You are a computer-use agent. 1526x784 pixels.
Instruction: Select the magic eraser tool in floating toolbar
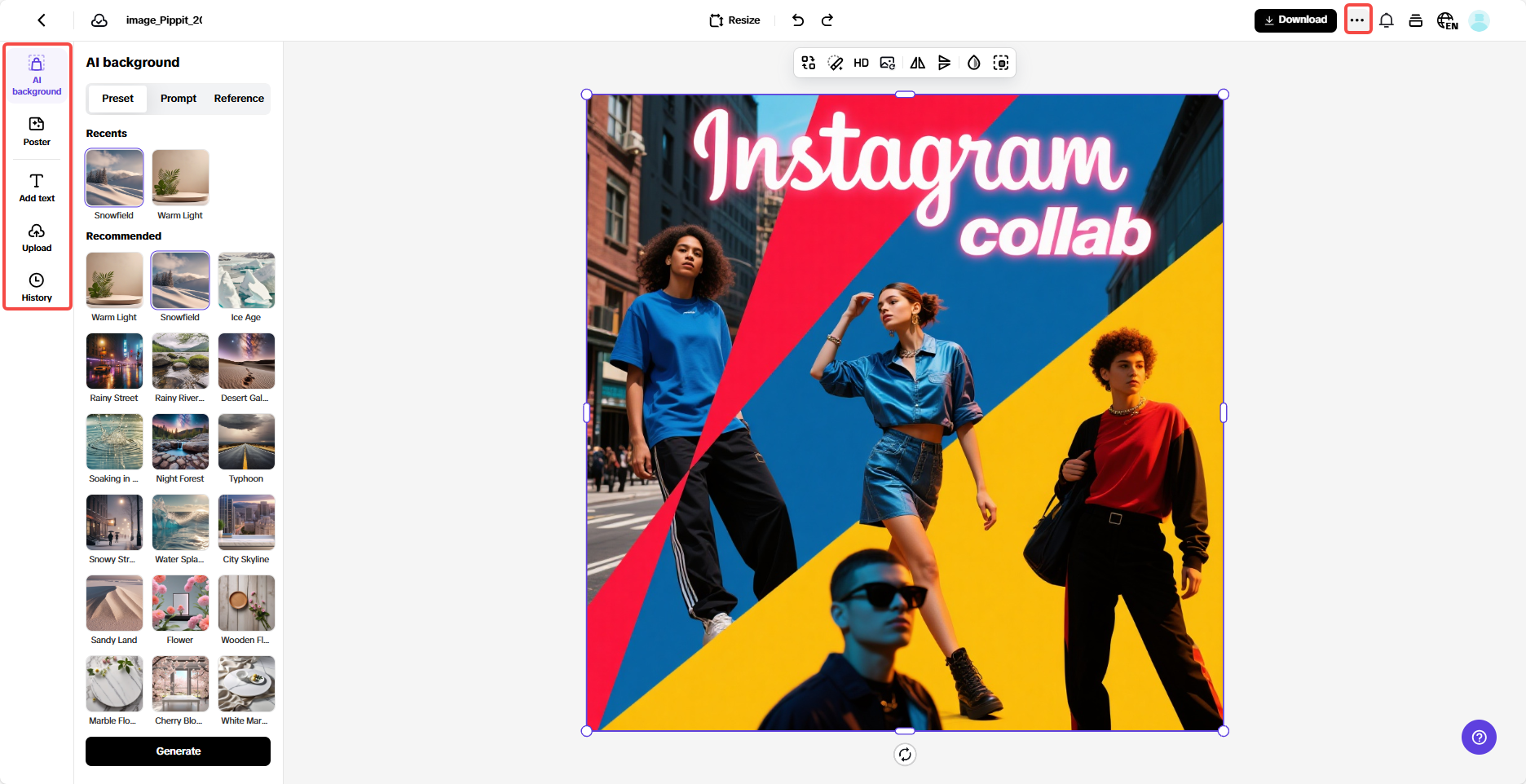pos(834,63)
